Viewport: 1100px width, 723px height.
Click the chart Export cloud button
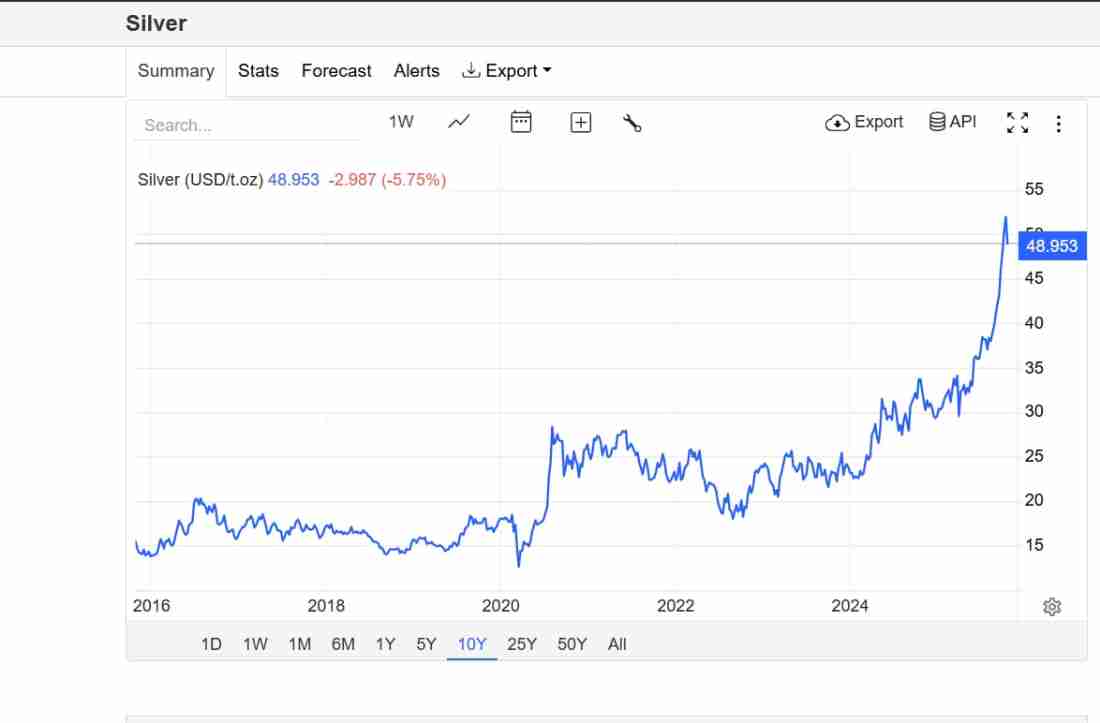point(864,122)
